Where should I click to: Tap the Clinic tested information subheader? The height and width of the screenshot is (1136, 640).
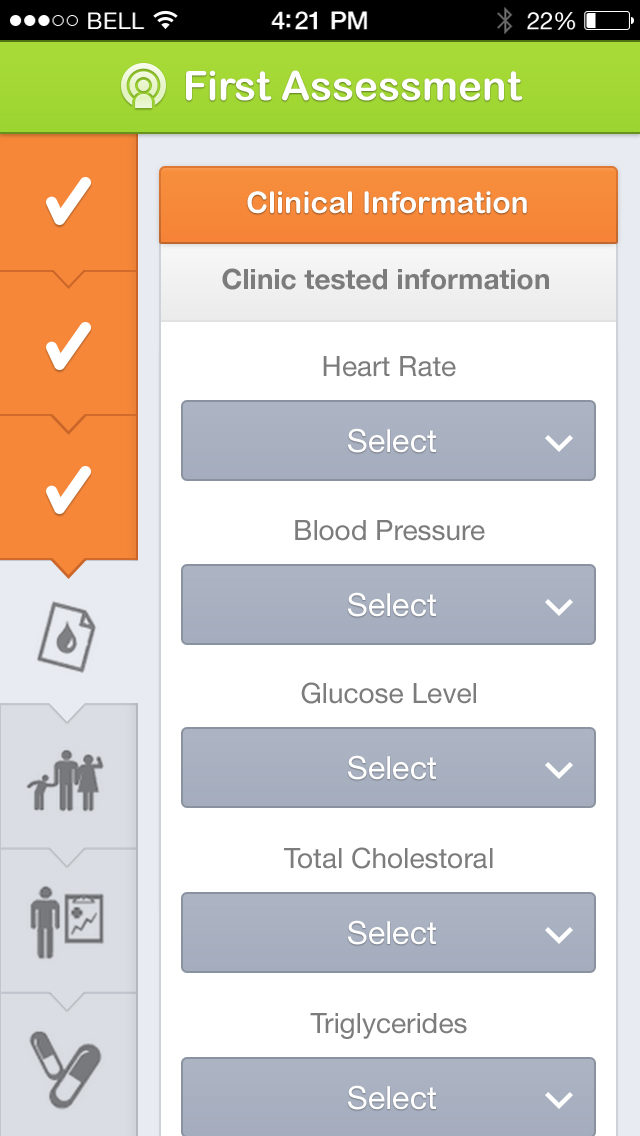pos(388,280)
